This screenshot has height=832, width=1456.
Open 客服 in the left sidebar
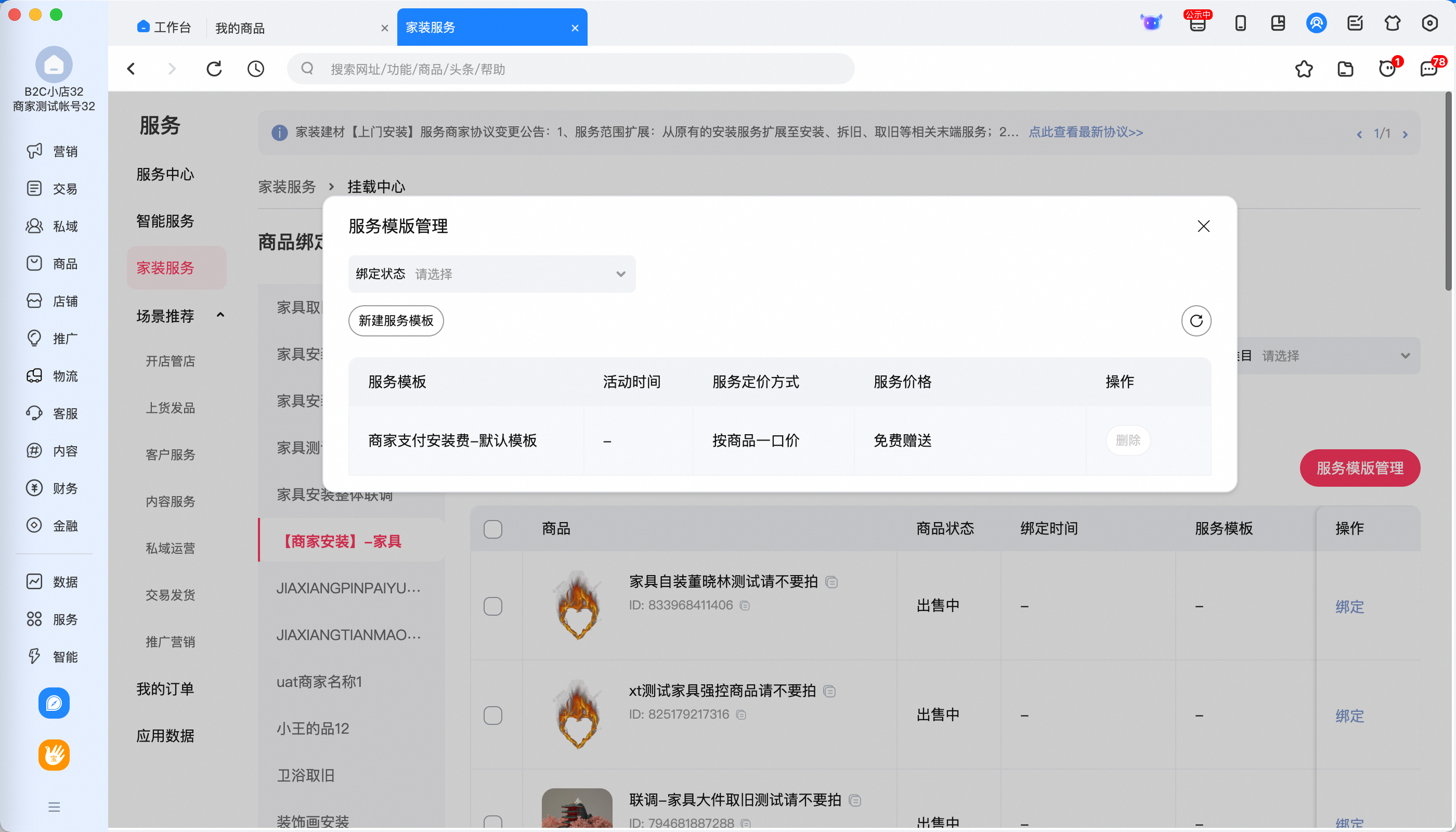pyautogui.click(x=53, y=413)
